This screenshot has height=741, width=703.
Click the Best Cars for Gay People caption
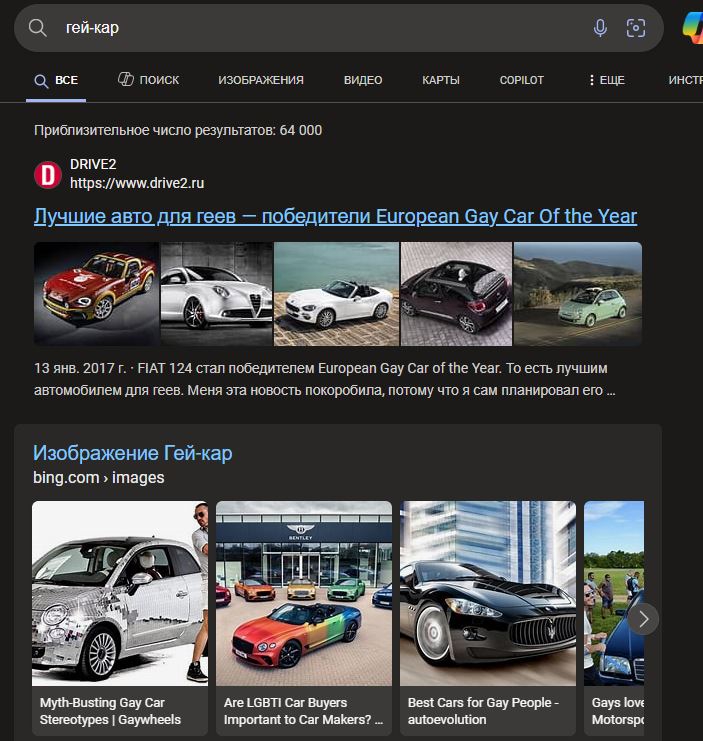(x=483, y=711)
